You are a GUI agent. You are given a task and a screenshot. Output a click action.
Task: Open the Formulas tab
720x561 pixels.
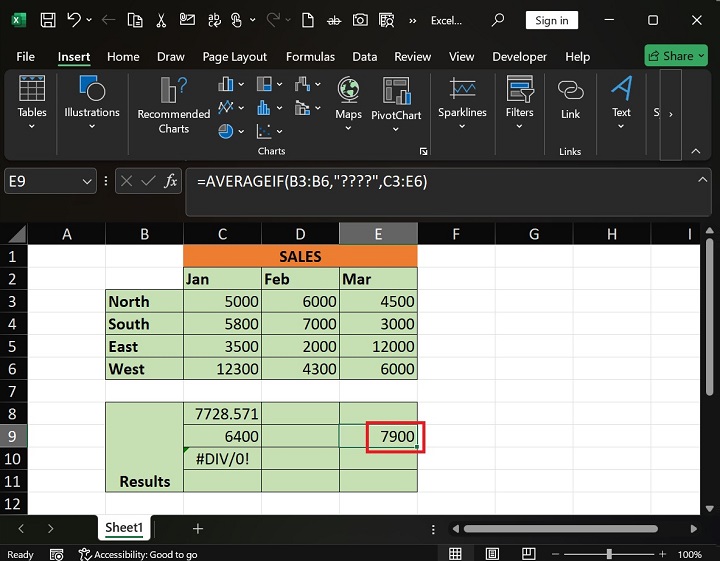point(310,57)
